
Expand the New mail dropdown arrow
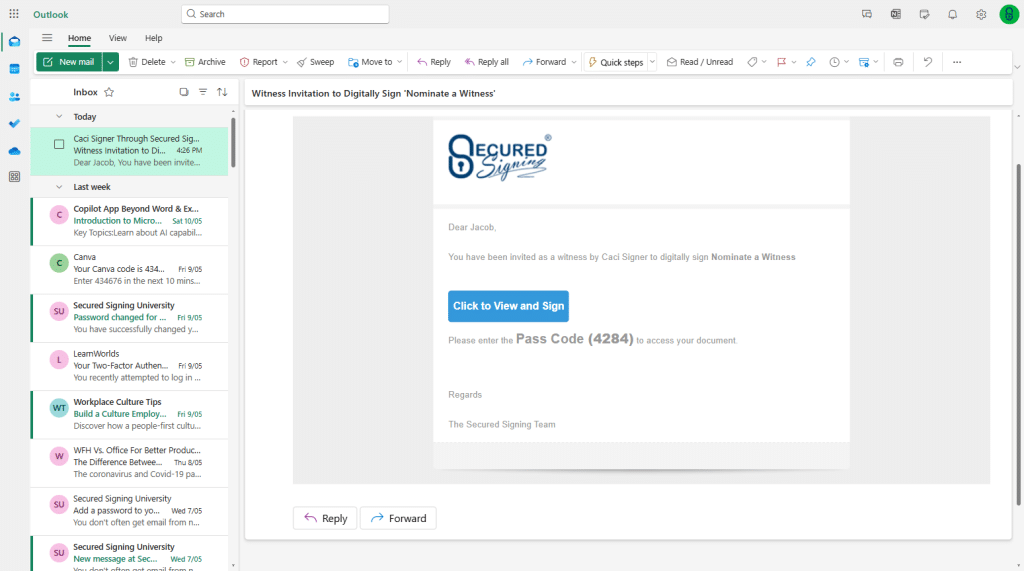click(x=110, y=62)
